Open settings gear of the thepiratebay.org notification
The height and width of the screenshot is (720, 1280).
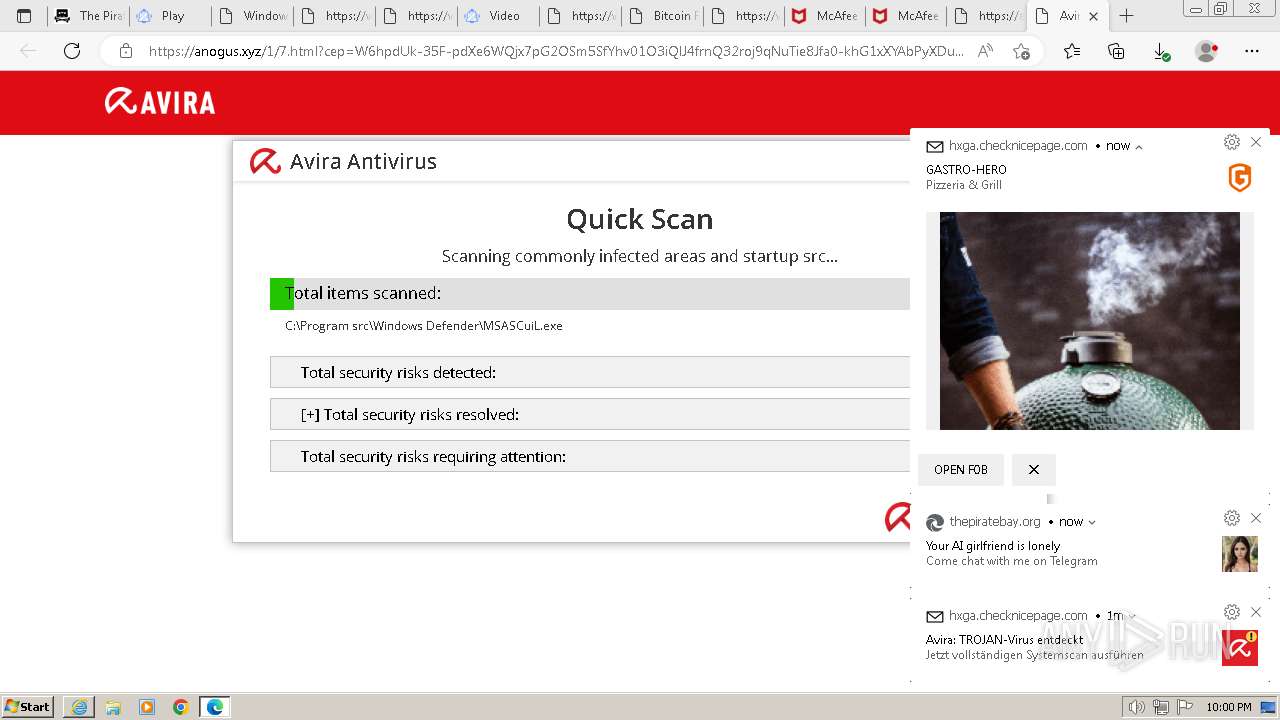[1232, 518]
